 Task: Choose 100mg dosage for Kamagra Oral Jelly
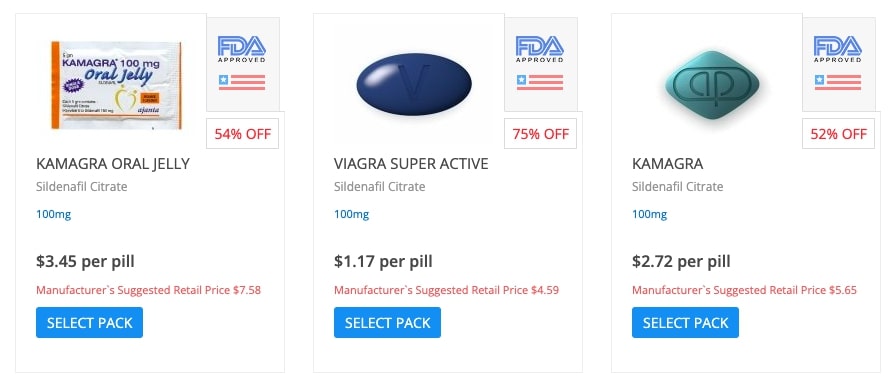[x=54, y=215]
